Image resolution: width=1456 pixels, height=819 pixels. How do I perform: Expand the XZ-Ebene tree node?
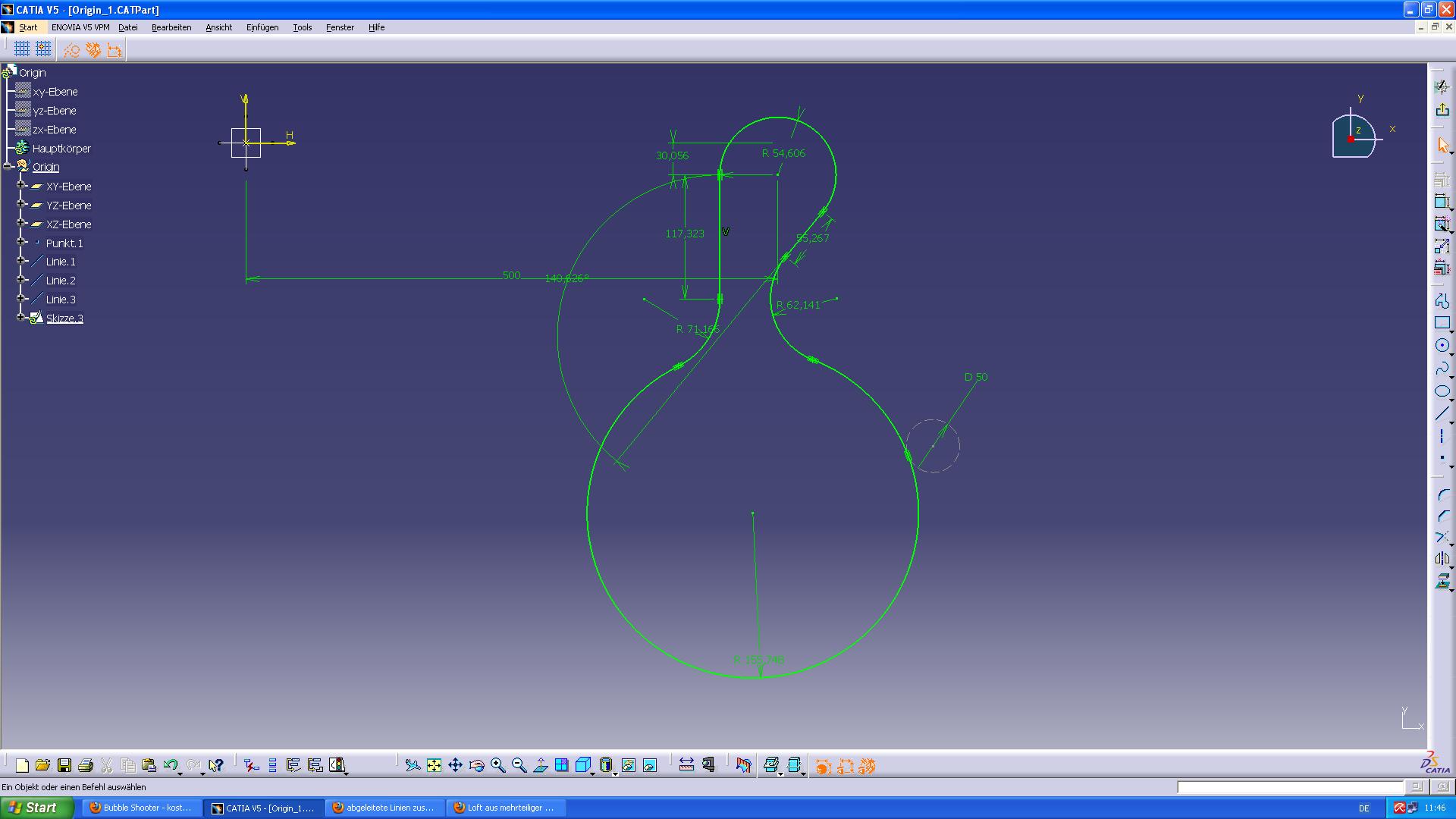(21, 223)
